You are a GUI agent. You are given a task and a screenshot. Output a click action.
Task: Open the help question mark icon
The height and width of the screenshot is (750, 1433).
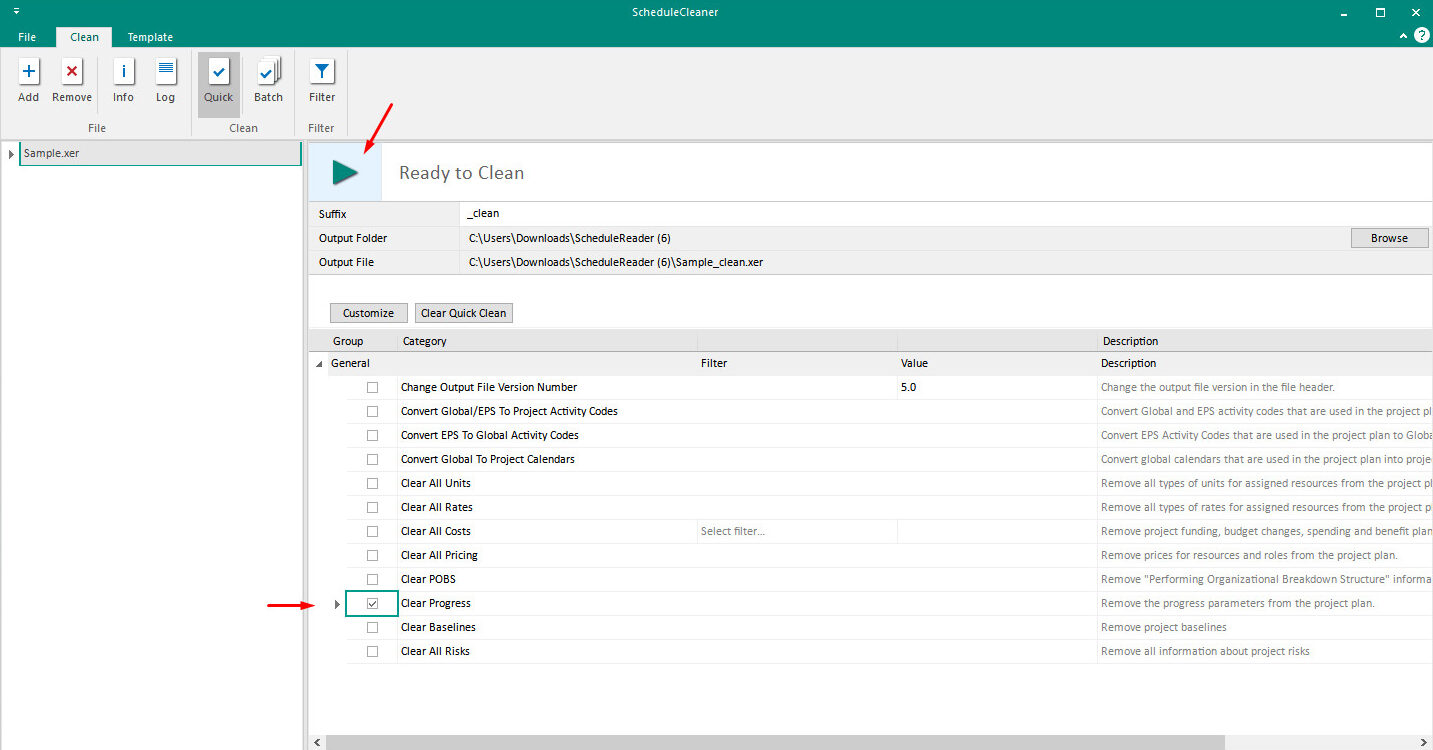click(x=1421, y=35)
